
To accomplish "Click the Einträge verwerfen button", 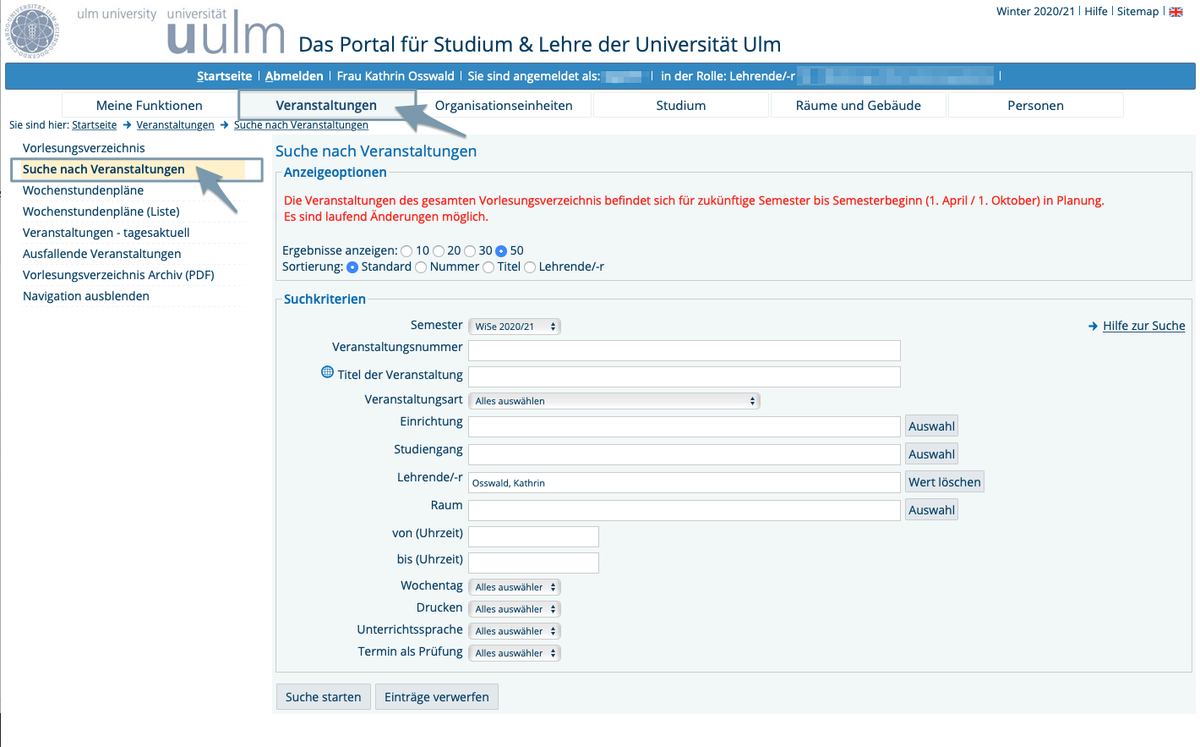I will [437, 697].
